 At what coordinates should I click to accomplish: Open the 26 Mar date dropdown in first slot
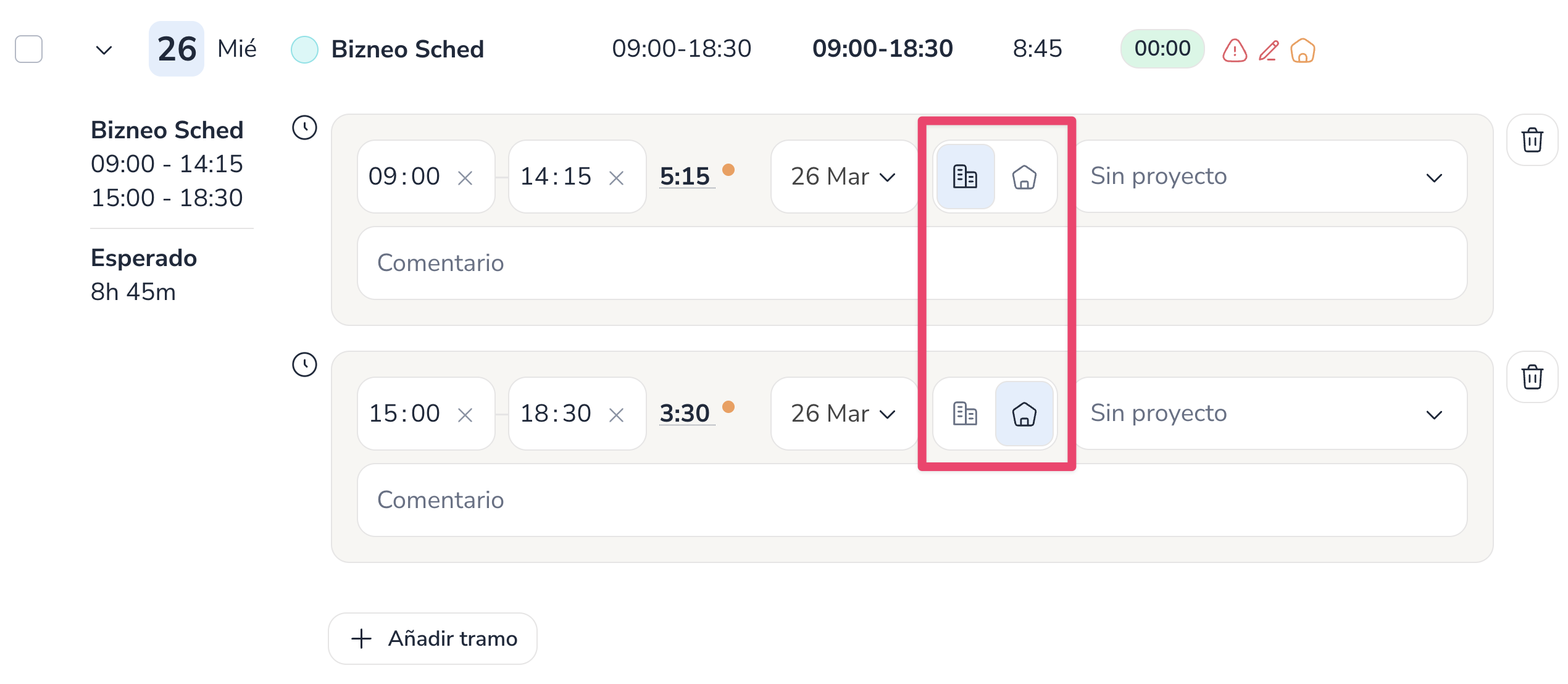pos(843,177)
